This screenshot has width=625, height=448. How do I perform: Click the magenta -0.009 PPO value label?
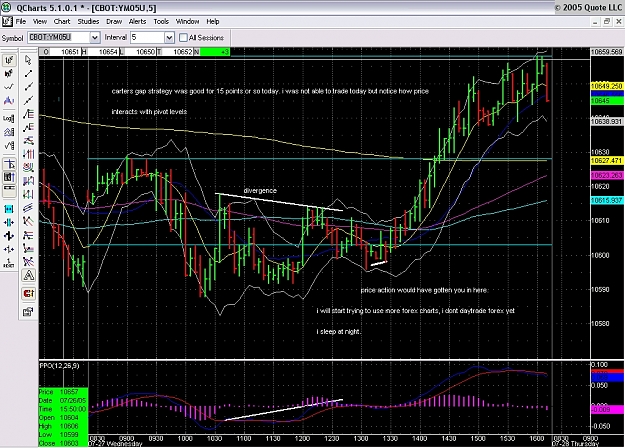[x=607, y=409]
